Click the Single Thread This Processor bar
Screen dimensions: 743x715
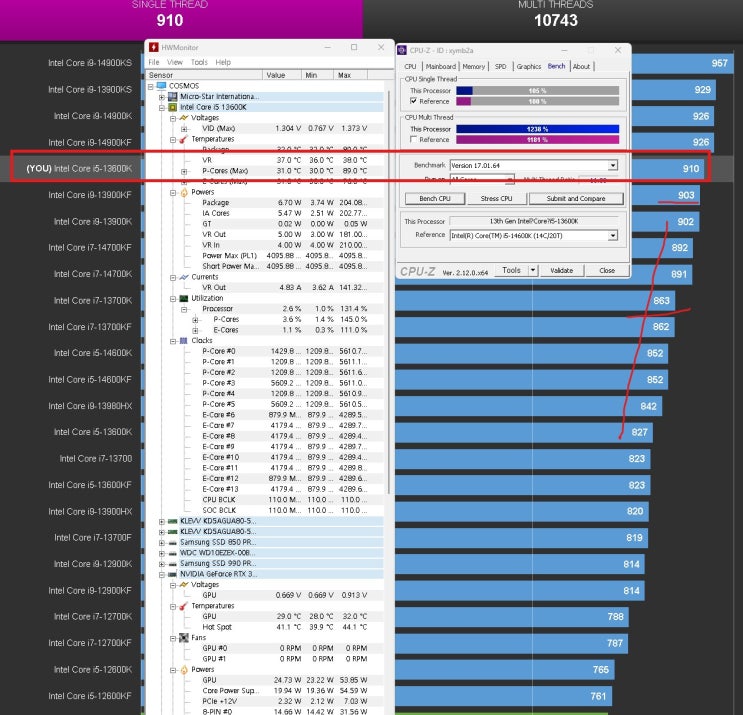click(x=537, y=91)
